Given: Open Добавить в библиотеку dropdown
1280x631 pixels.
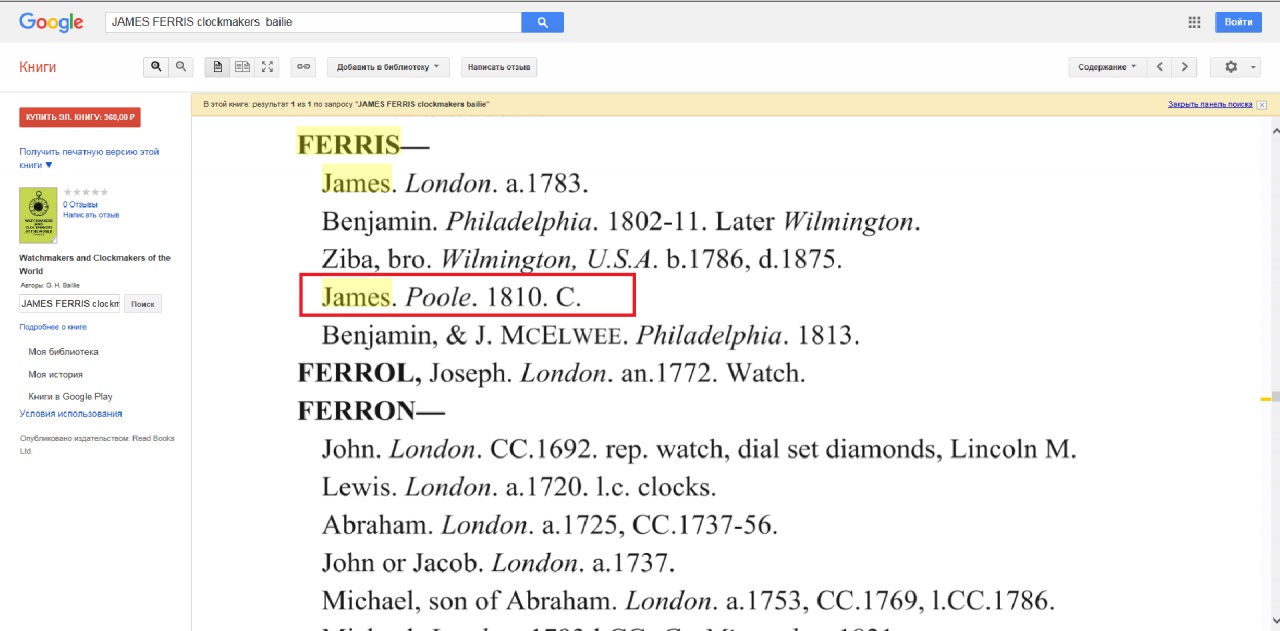Looking at the screenshot, I should 388,67.
